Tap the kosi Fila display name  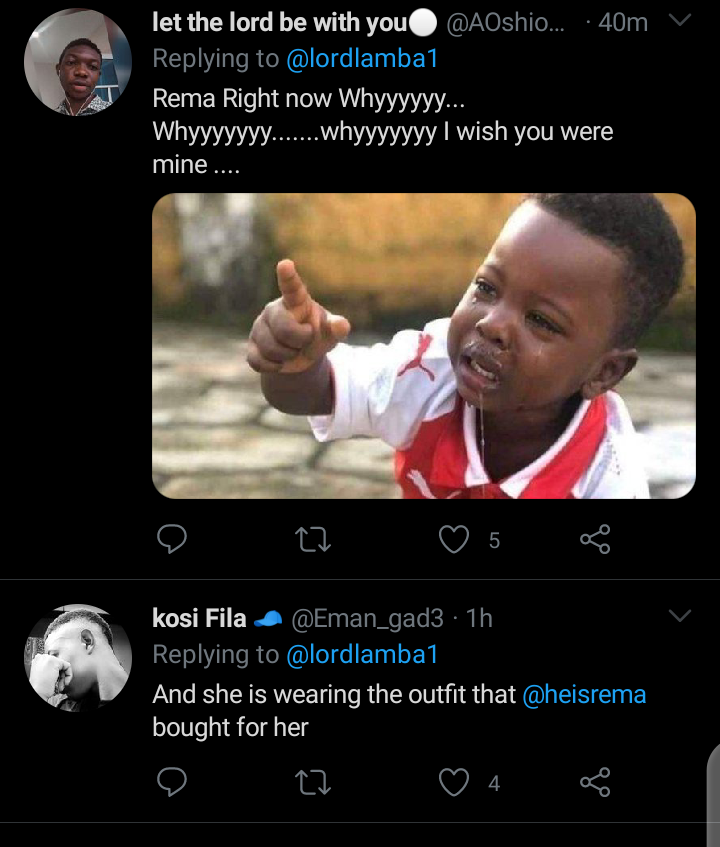point(199,618)
